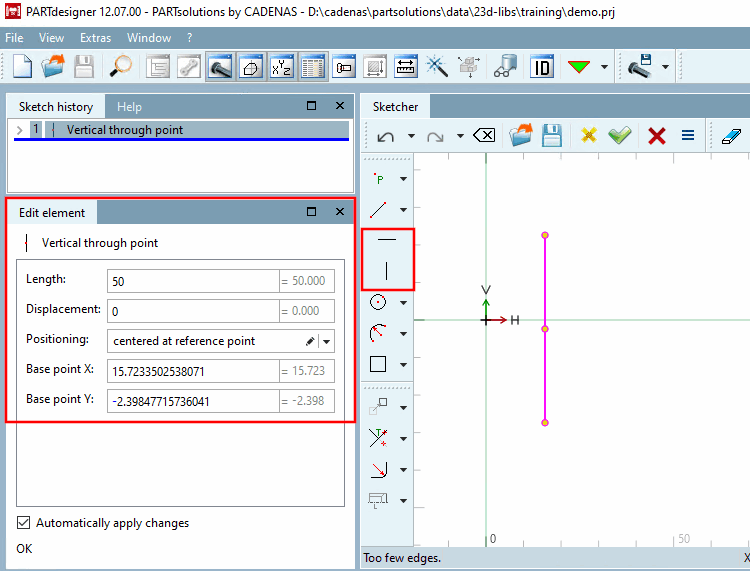750x571 pixels.
Task: Click the Length input field
Action: click(193, 281)
